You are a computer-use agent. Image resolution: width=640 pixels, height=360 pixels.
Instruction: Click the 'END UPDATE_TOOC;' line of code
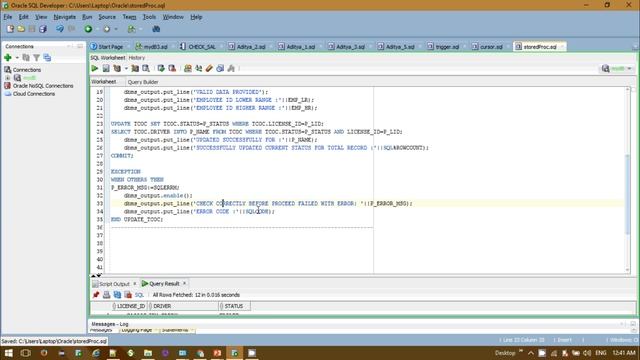(137, 220)
